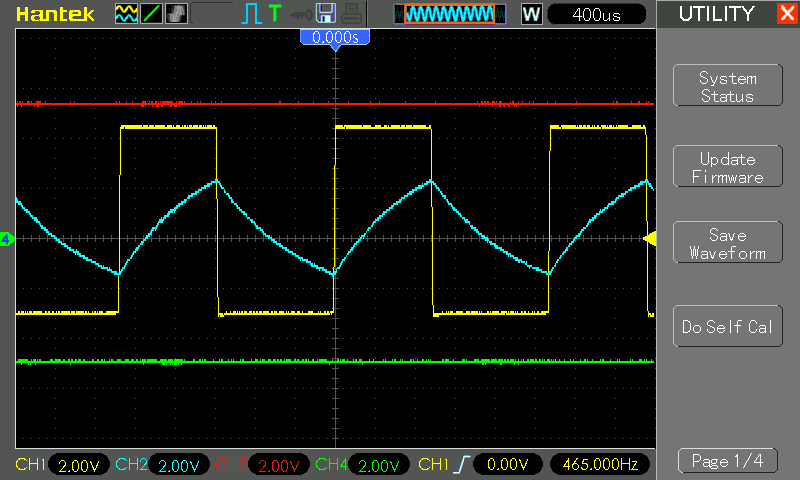Toggle CH2 2.00V channel indicator
This screenshot has height=480, width=800.
tap(162, 465)
